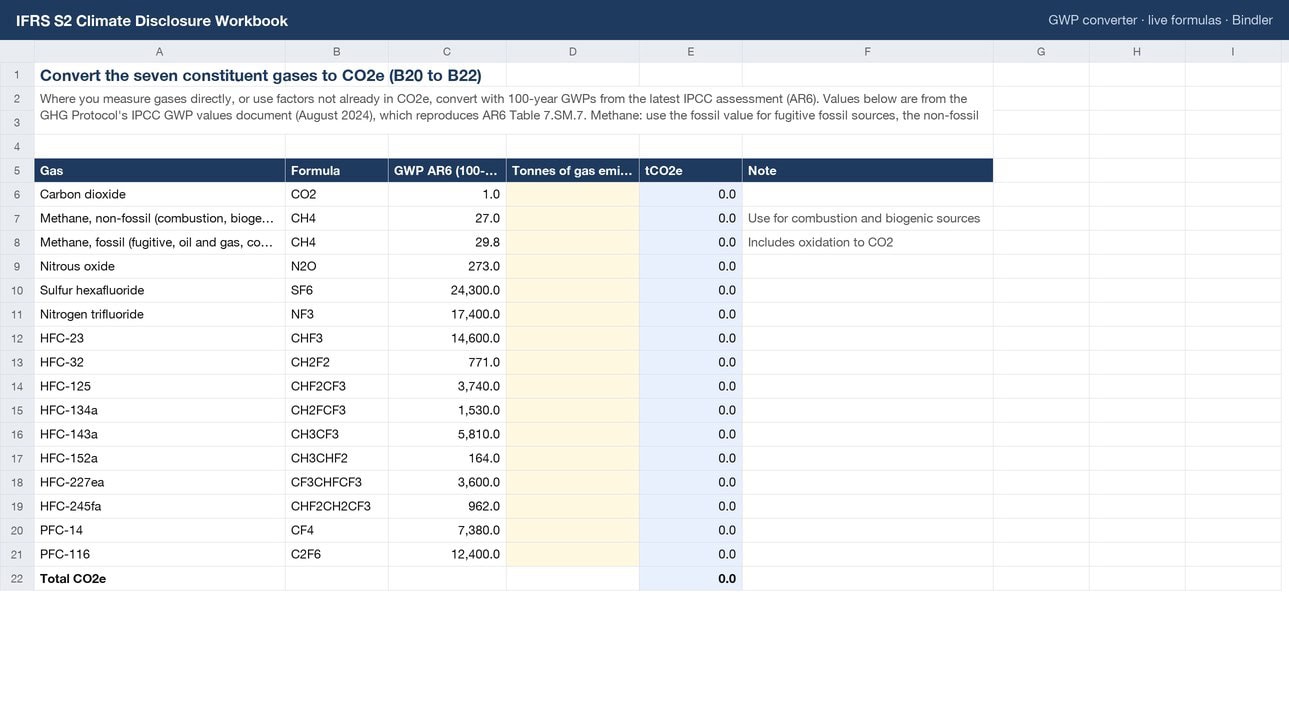Screen dimensions: 1289x720
Task: Select row 5 header number
Action: (x=17, y=170)
